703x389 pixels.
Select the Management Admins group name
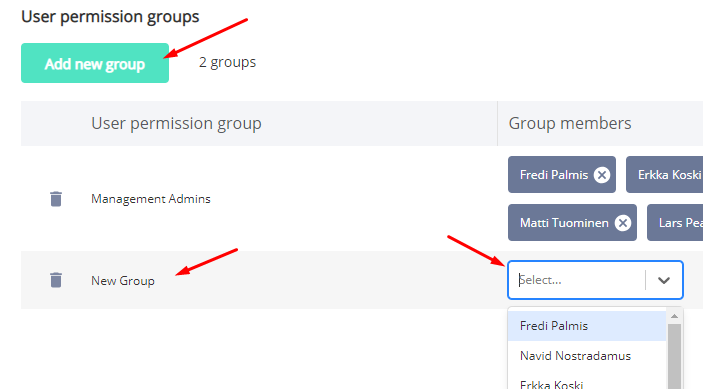pyautogui.click(x=151, y=199)
